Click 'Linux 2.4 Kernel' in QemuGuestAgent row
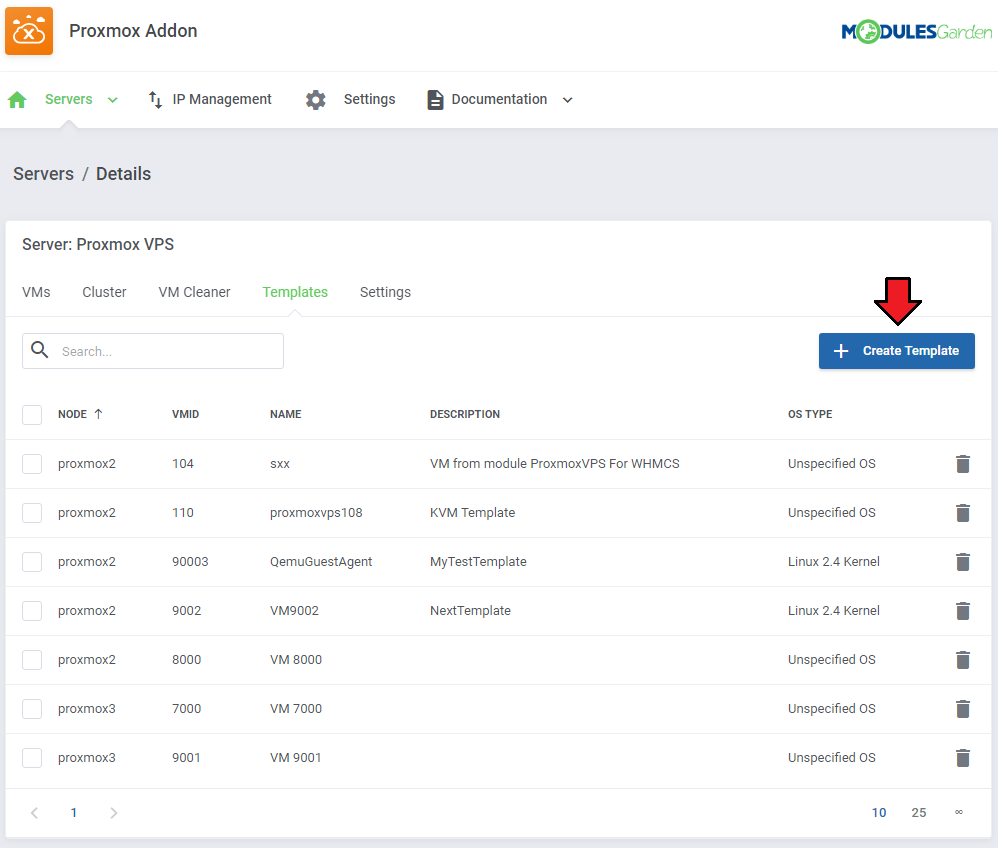 [x=834, y=562]
